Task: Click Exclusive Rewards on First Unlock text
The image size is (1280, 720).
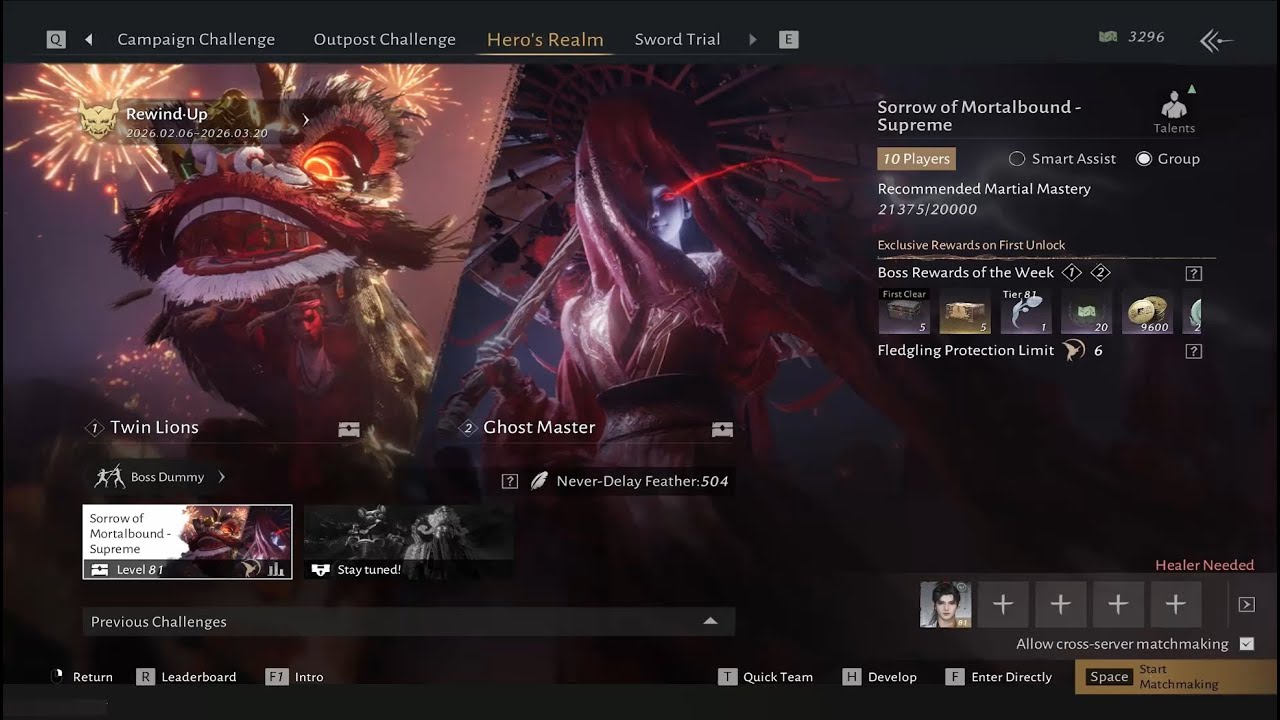Action: point(971,245)
